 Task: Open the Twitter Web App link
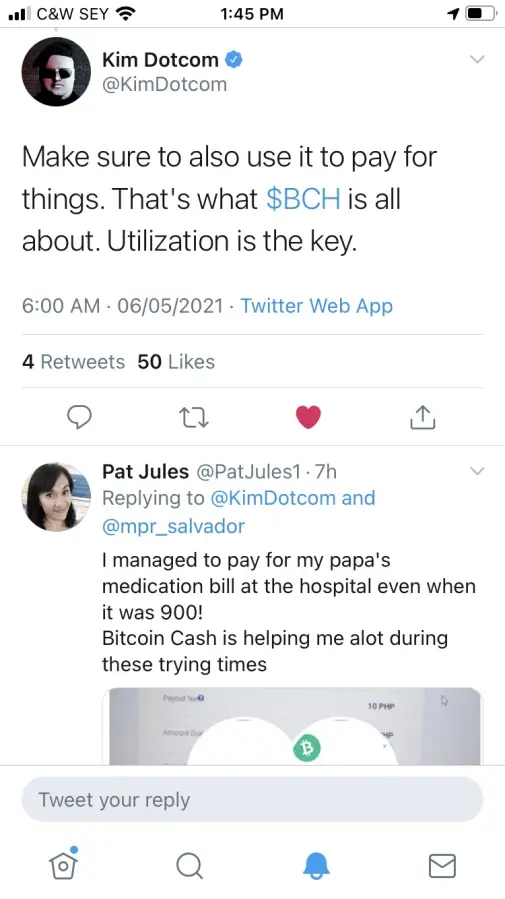[316, 306]
